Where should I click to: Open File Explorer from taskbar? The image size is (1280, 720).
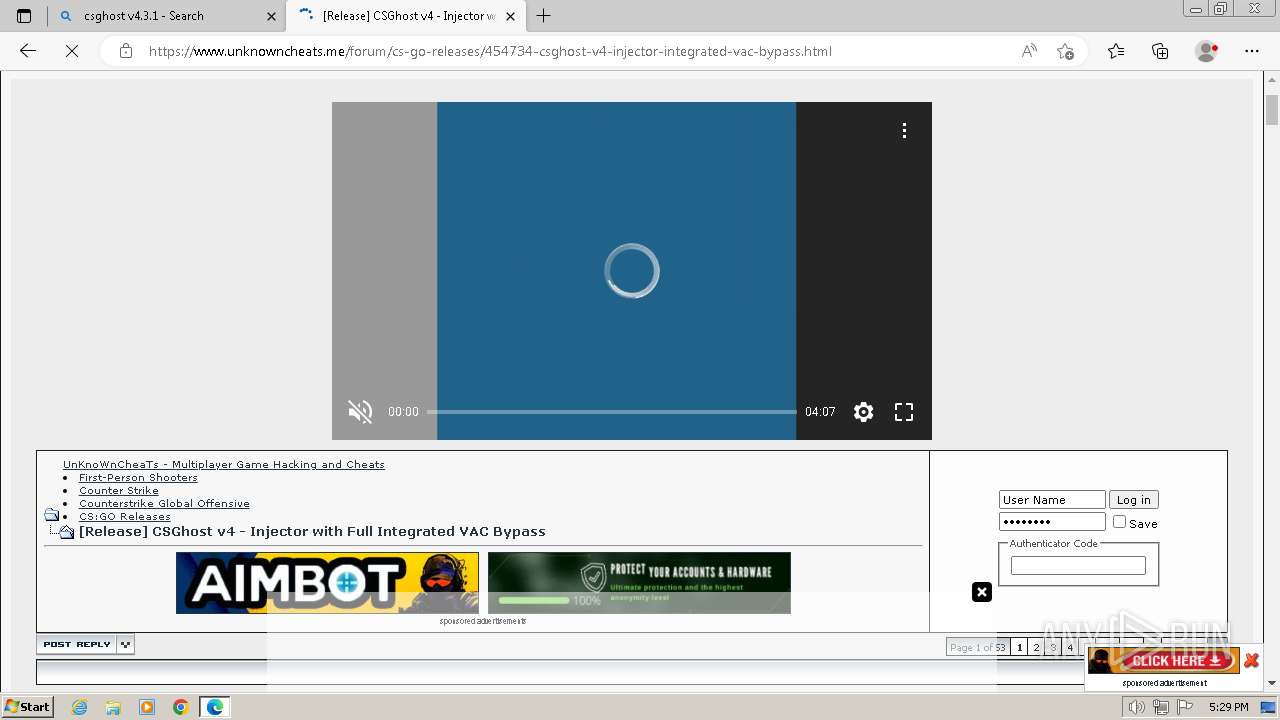pyautogui.click(x=113, y=707)
